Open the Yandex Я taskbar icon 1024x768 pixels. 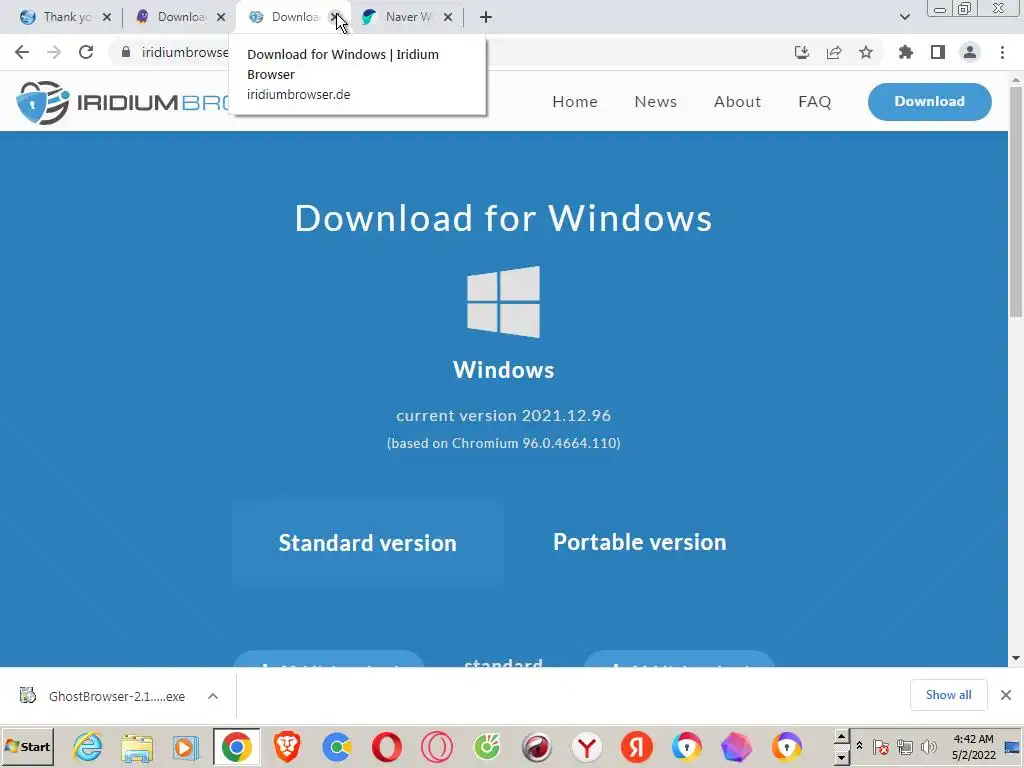(637, 746)
